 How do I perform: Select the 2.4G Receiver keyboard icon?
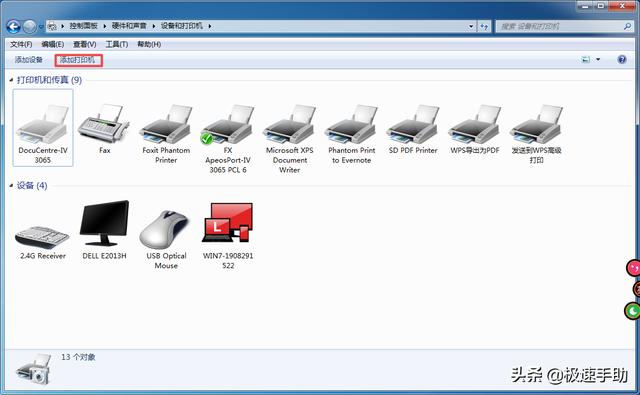[x=42, y=237]
